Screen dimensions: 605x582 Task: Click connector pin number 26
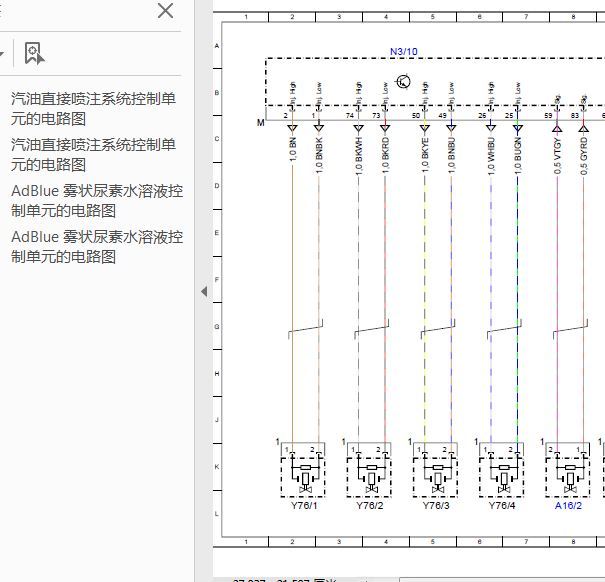(x=482, y=115)
